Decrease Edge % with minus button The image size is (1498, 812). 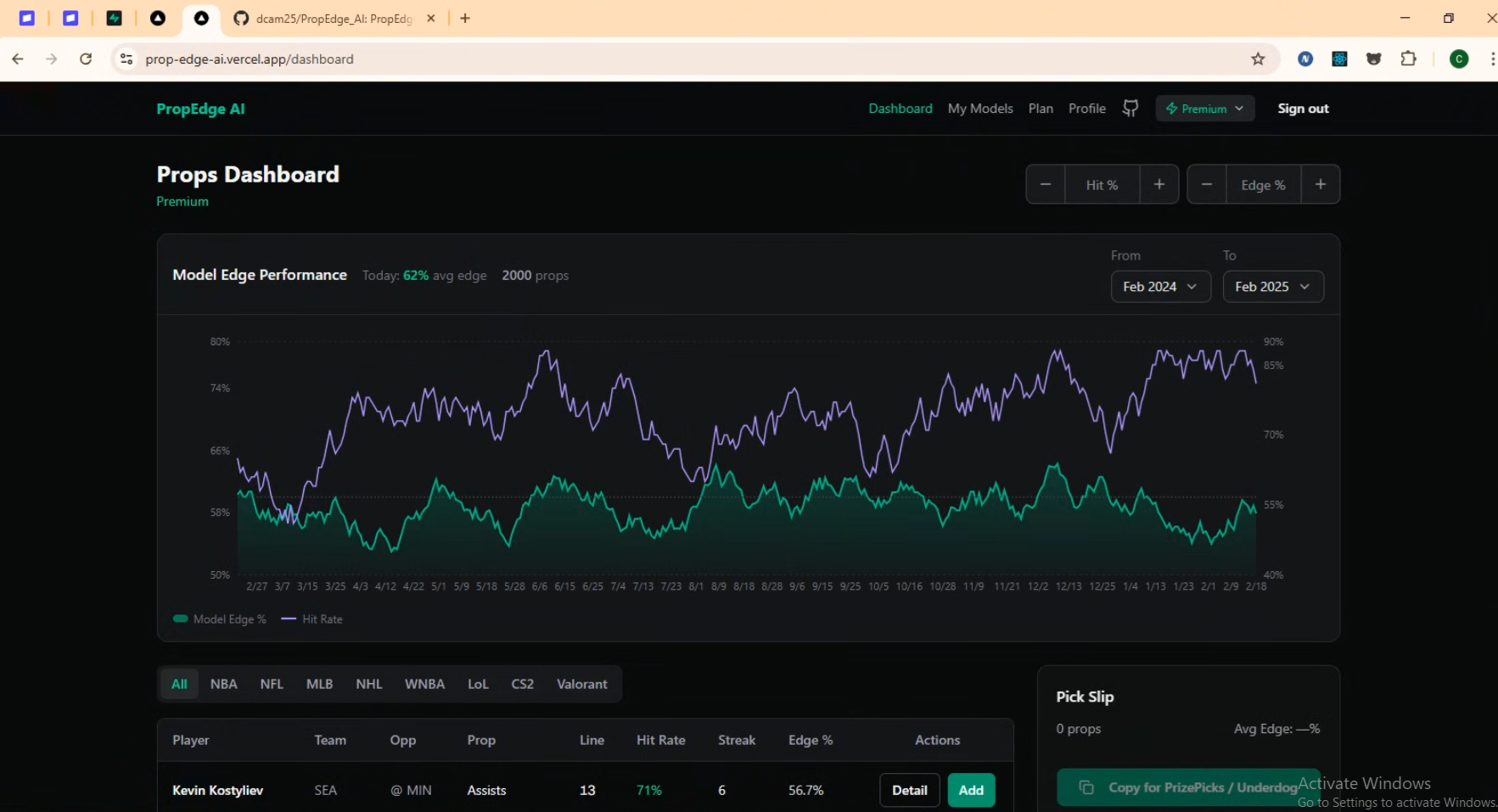(1207, 184)
